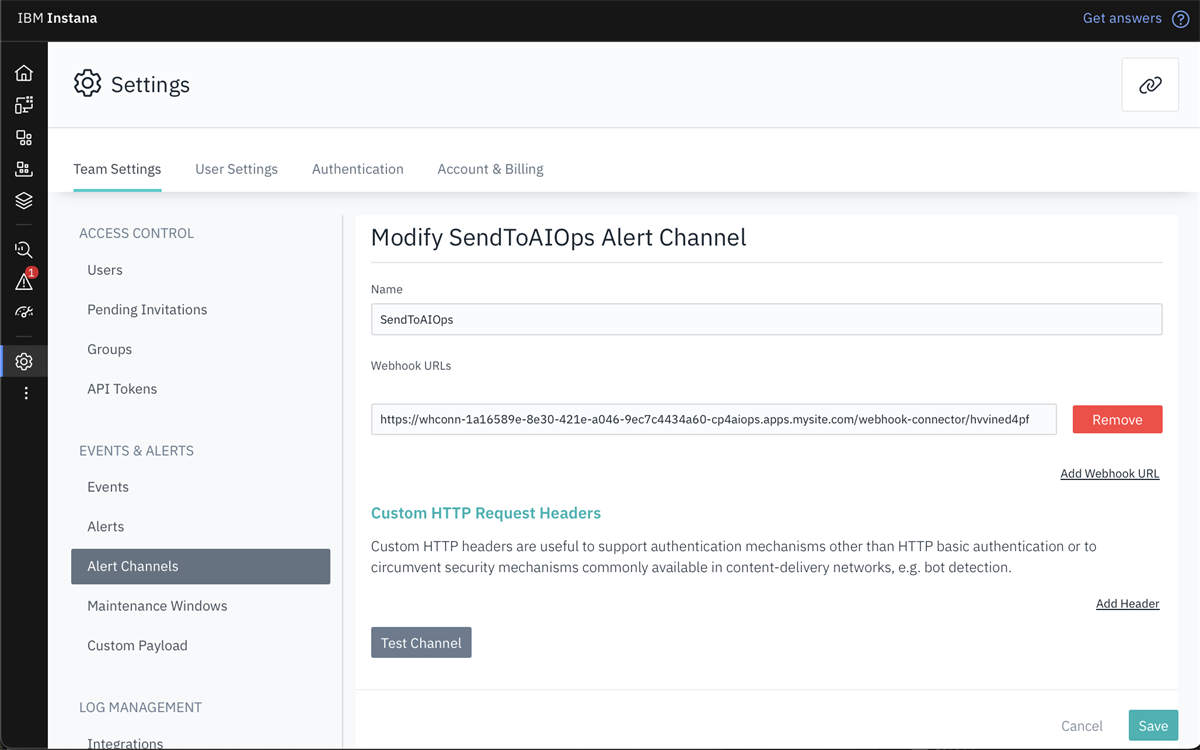Open the Events warning icon with badge

(x=24, y=281)
